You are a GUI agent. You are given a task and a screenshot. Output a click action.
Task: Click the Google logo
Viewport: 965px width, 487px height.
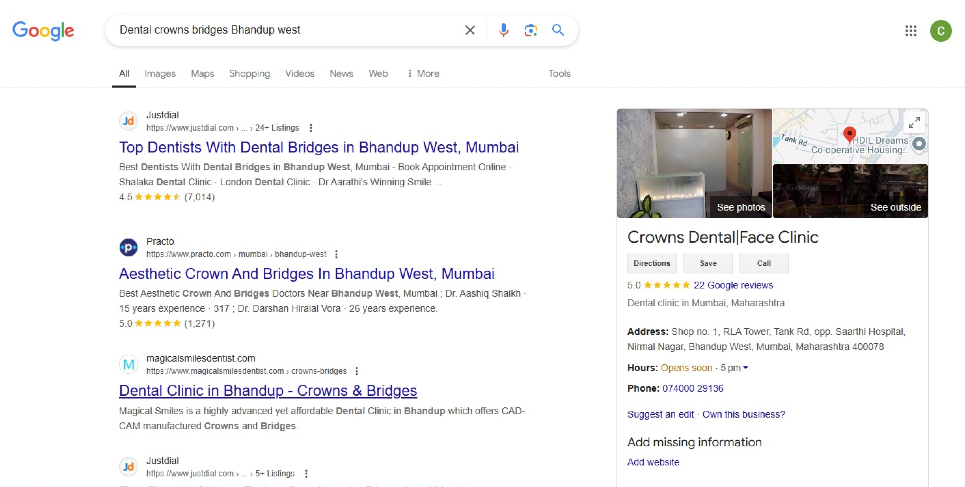43,30
